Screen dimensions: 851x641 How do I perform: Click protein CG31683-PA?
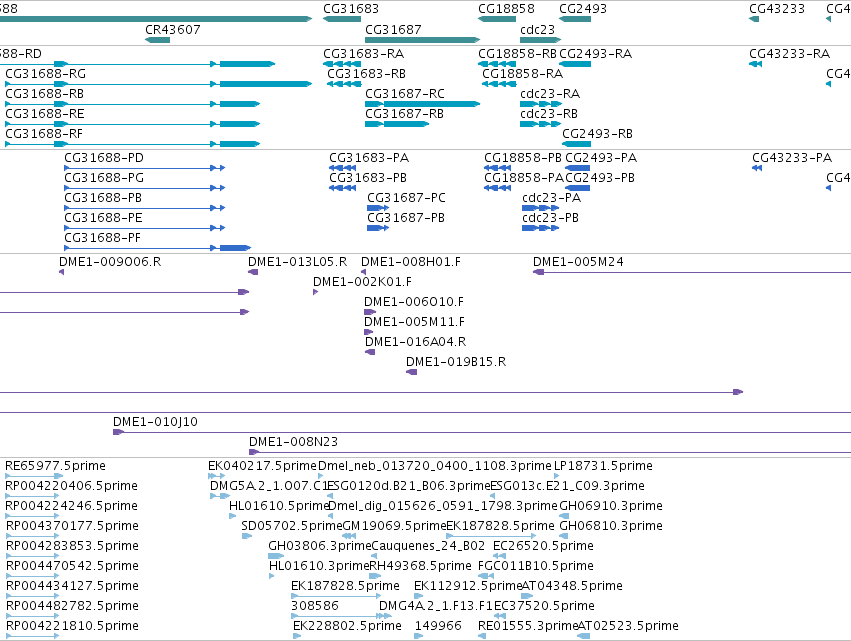pyautogui.click(x=369, y=158)
